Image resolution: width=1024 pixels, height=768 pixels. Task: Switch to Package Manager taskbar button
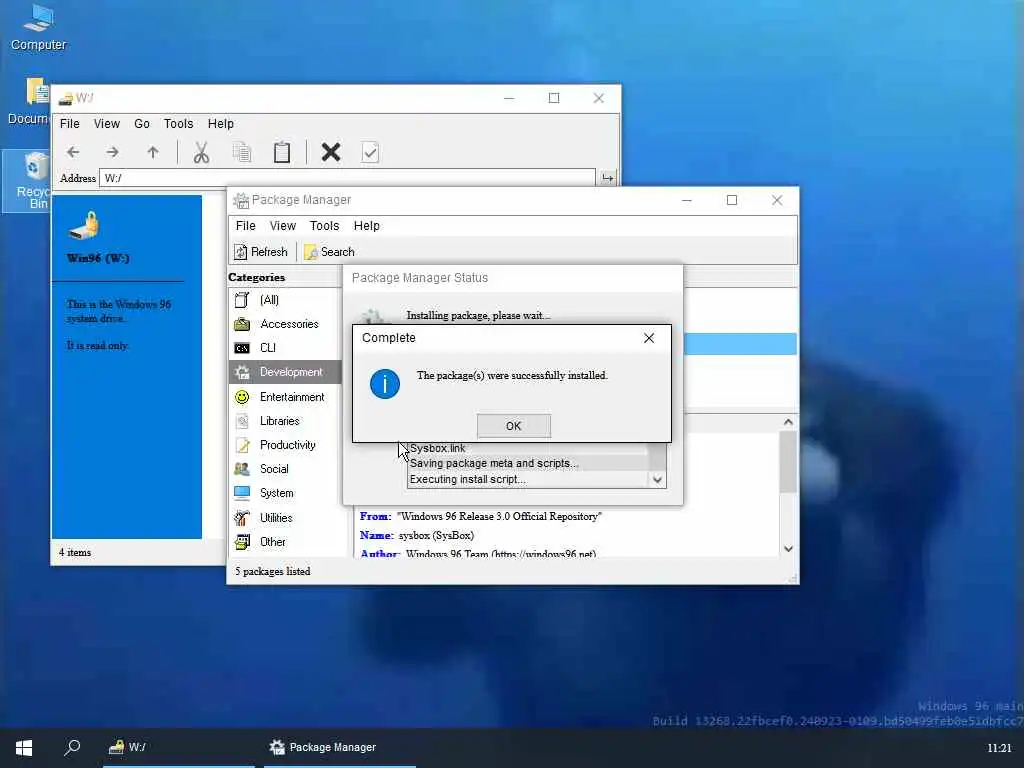coord(340,748)
